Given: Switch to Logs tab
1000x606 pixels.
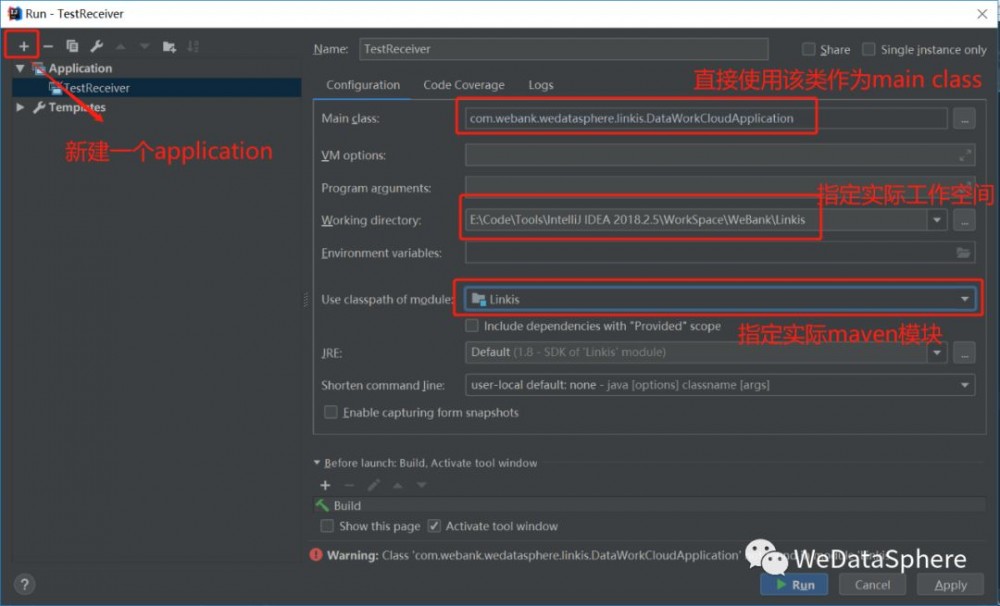Looking at the screenshot, I should click(541, 85).
